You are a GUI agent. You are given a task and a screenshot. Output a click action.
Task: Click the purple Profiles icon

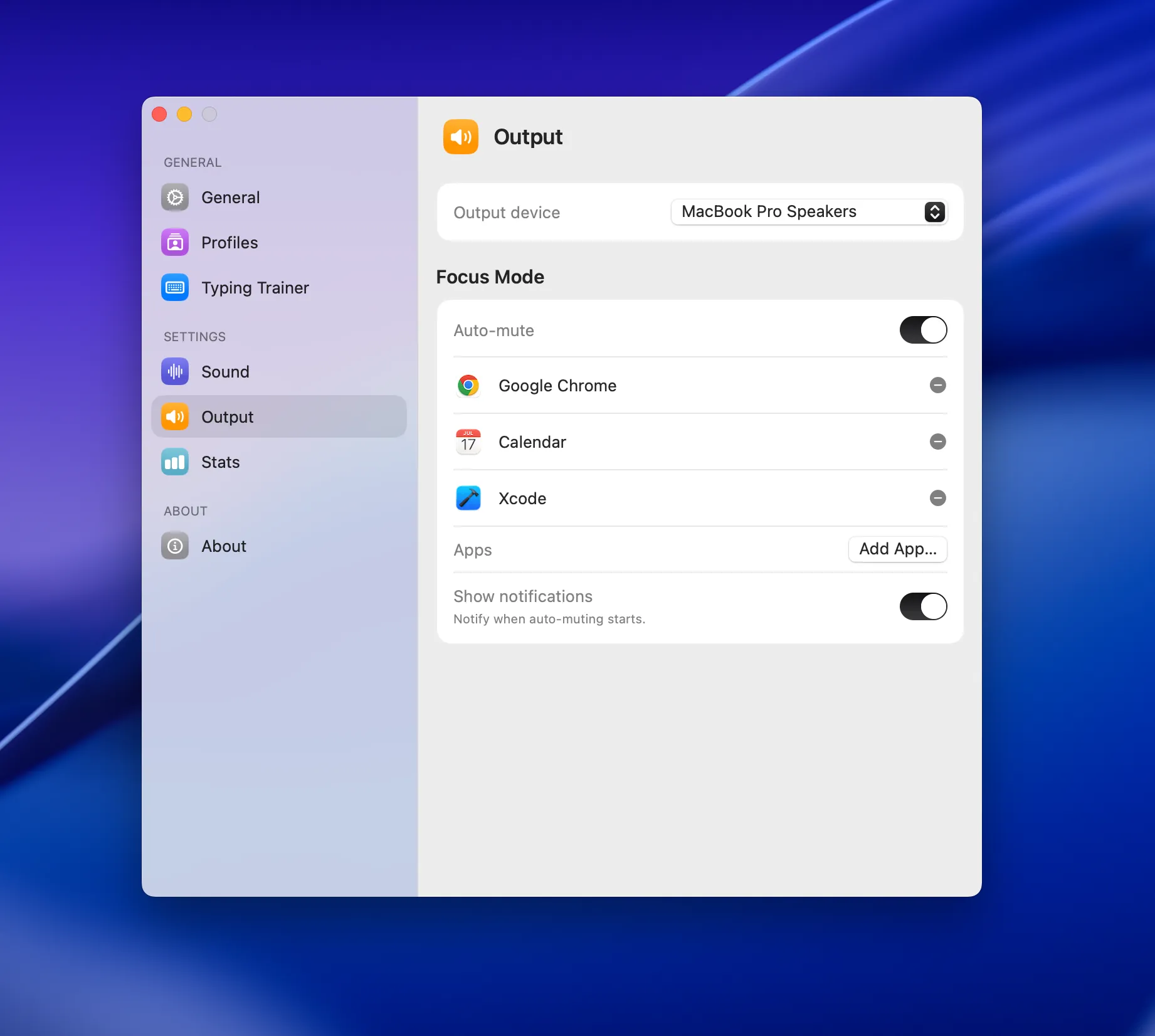pos(175,243)
